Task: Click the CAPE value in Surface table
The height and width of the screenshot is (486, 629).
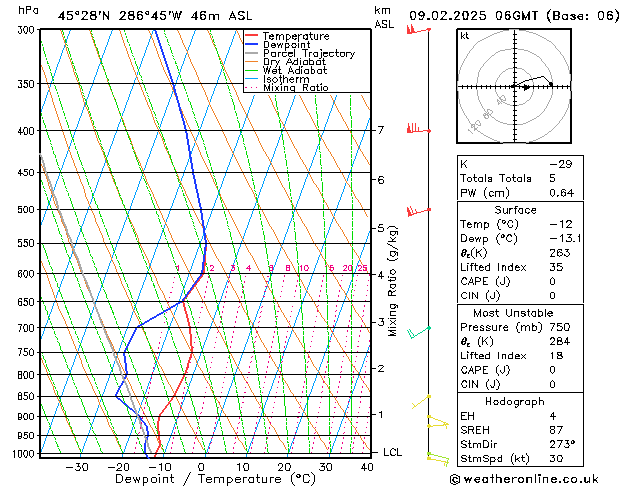Action: pos(552,281)
